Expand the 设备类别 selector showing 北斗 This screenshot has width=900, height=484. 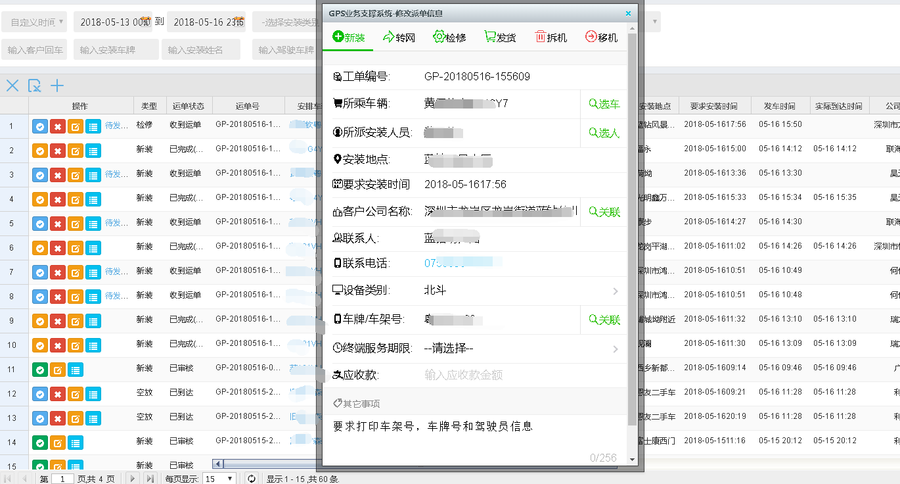615,291
